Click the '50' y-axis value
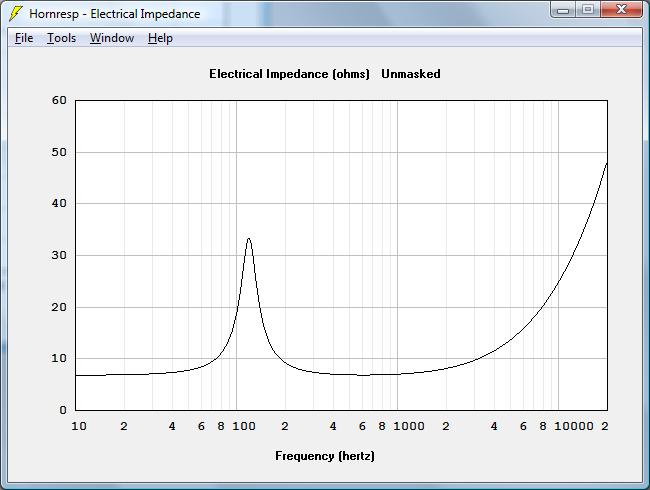650x490 pixels. [59, 152]
